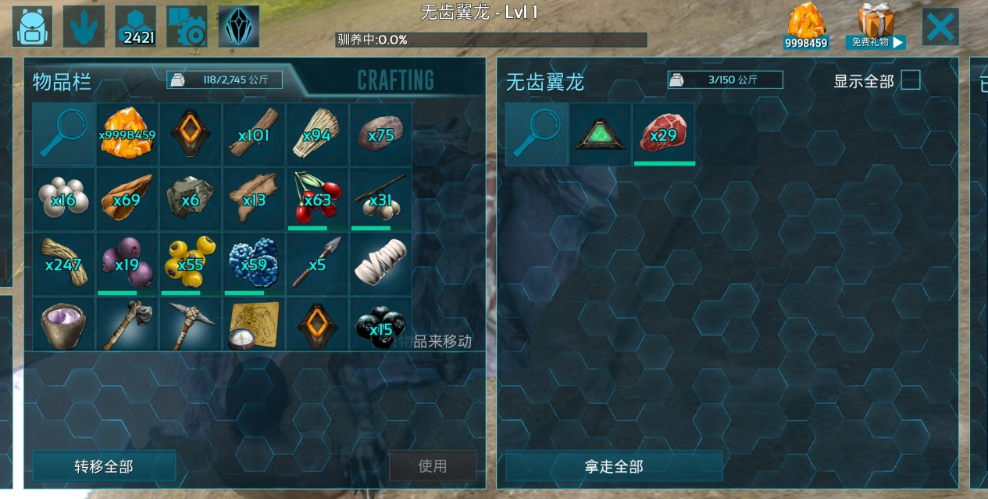Image resolution: width=988 pixels, height=499 pixels.
Task: Open the dark crystal icon in top bar
Action: pyautogui.click(x=239, y=26)
